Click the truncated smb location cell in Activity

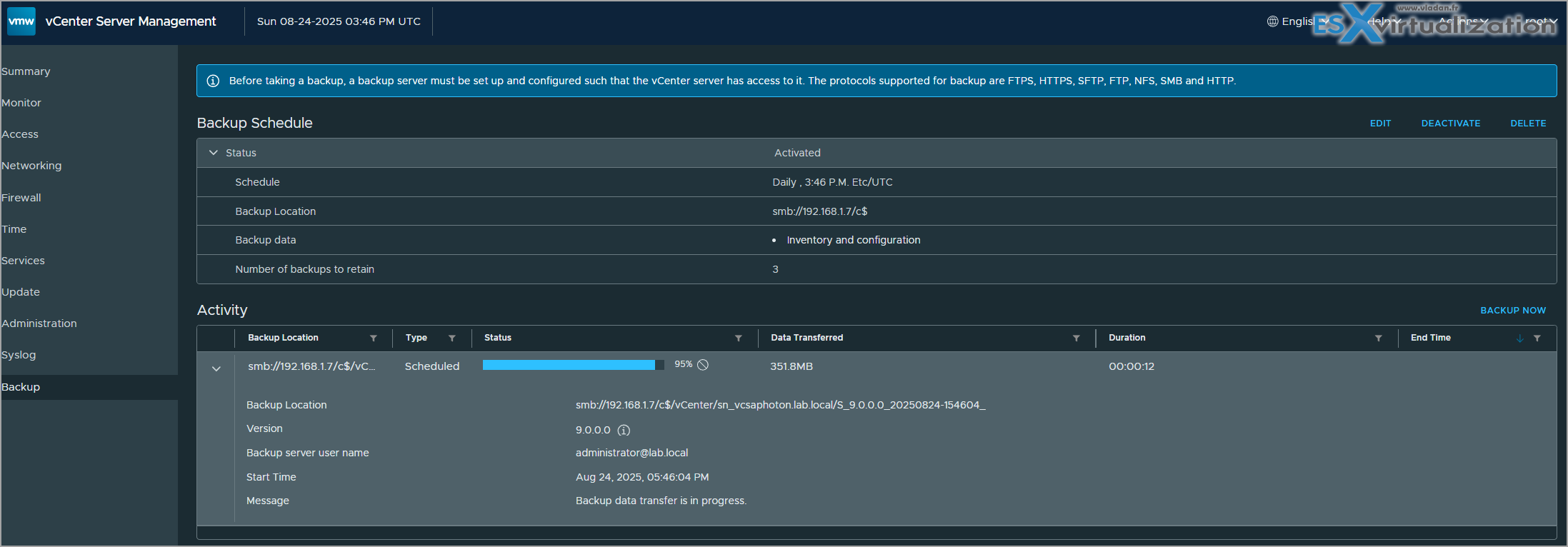click(x=311, y=366)
